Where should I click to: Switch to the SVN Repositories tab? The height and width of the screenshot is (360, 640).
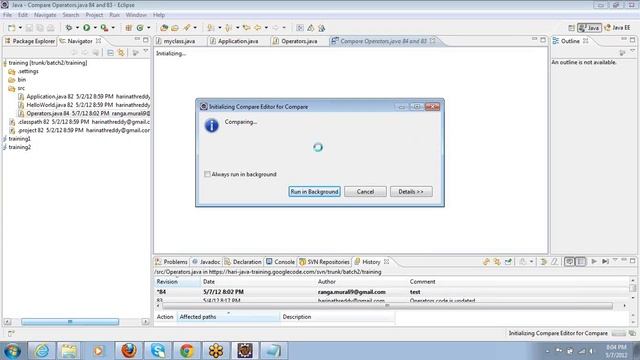pos(324,262)
